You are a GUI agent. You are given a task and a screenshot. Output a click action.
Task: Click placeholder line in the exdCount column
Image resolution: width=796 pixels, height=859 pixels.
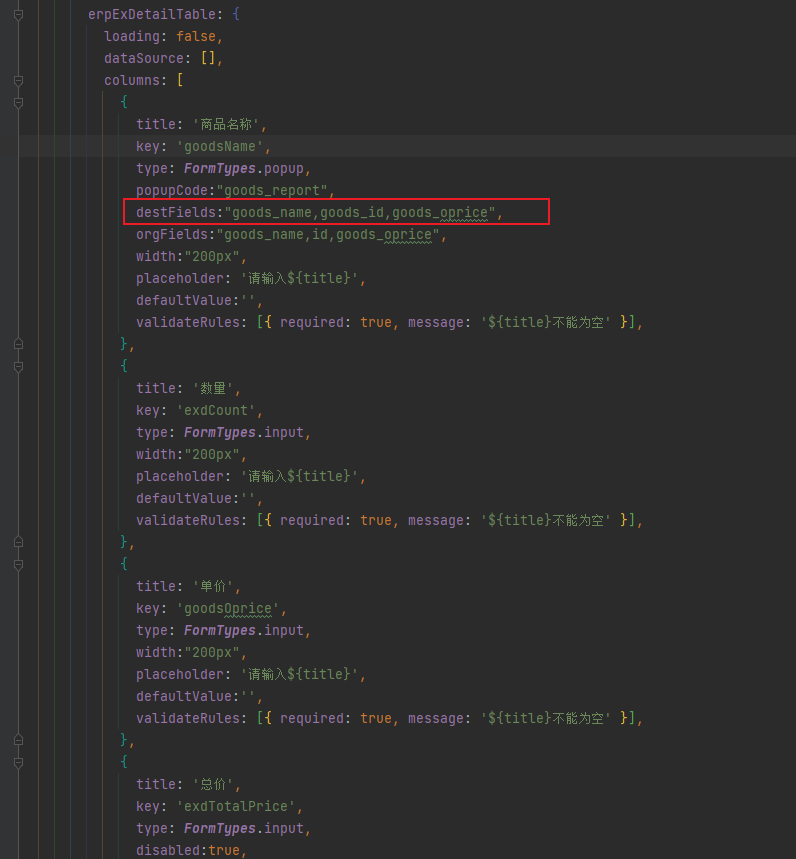click(x=251, y=476)
